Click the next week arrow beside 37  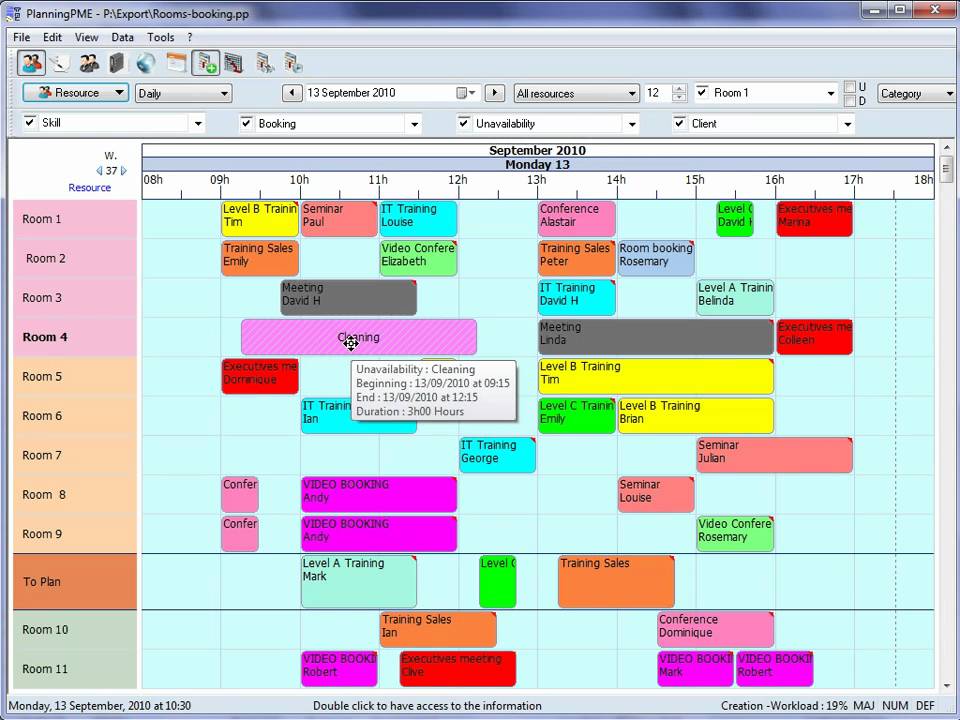(x=124, y=171)
